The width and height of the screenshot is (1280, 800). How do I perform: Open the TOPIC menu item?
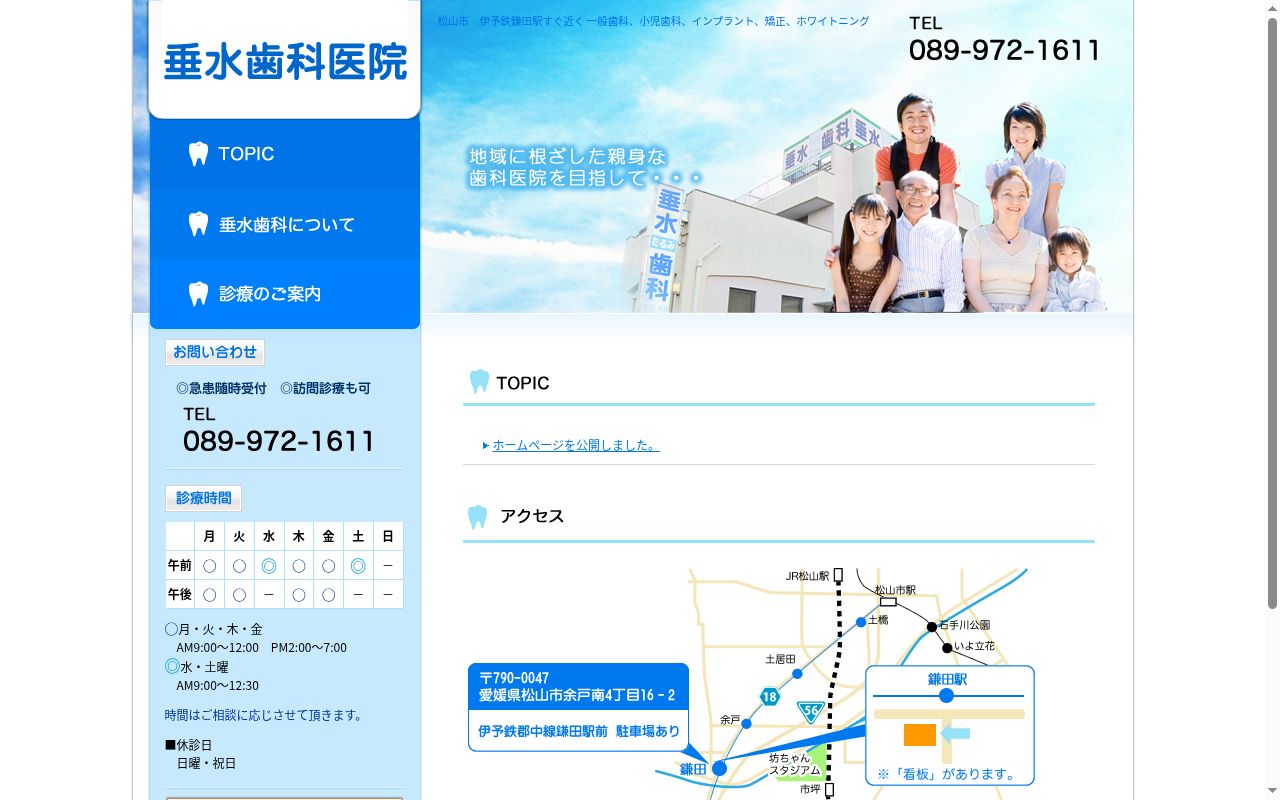pos(285,154)
